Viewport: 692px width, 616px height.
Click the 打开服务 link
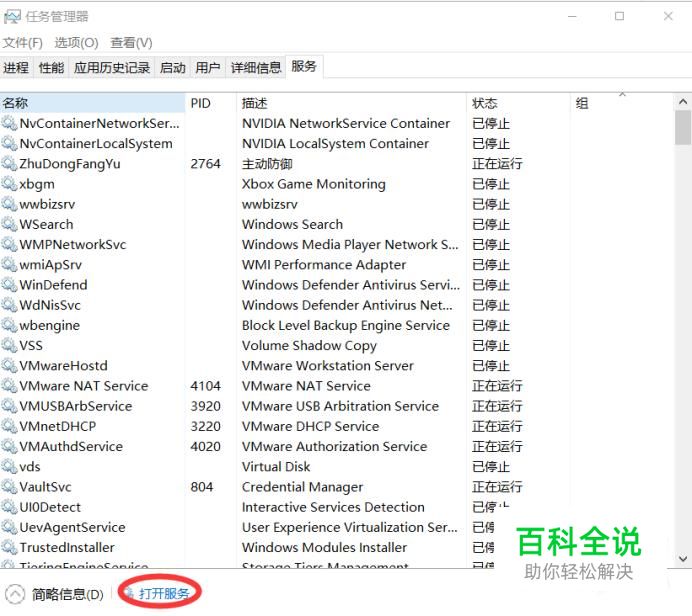(164, 593)
